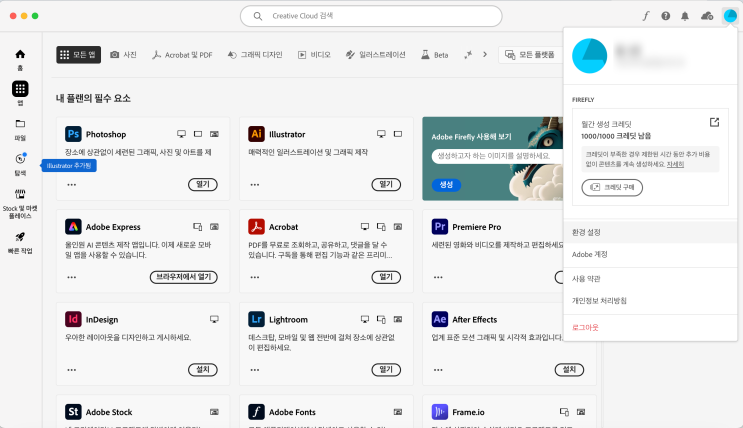
Task: Open Illustrator more options ellipsis
Action: [x=255, y=184]
